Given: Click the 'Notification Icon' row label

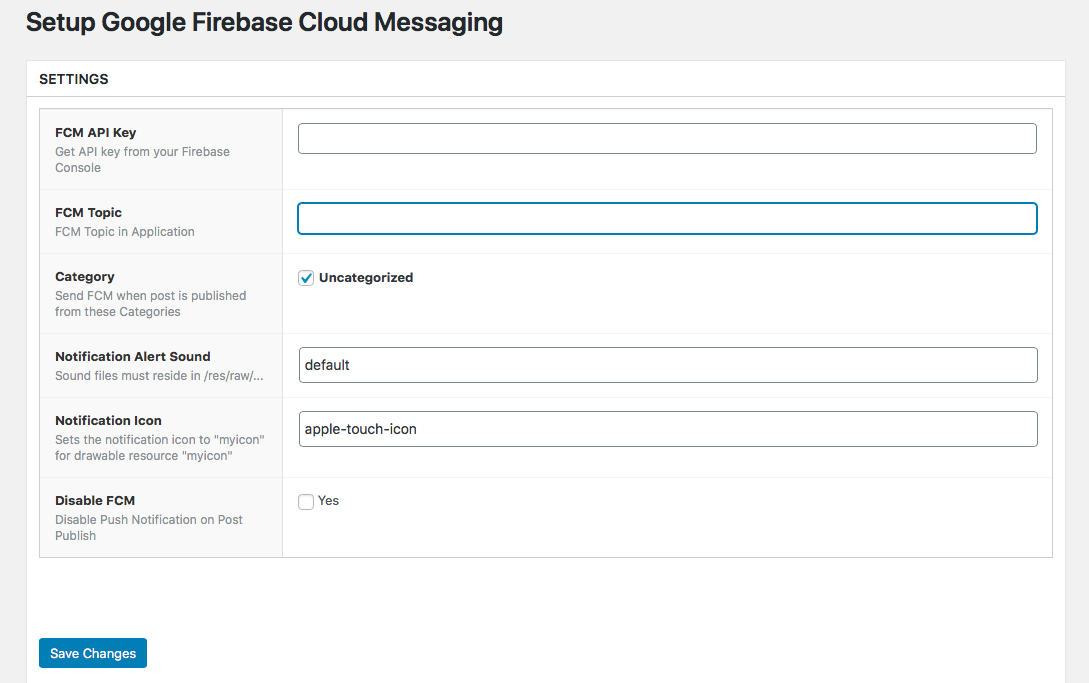Looking at the screenshot, I should pyautogui.click(x=108, y=420).
